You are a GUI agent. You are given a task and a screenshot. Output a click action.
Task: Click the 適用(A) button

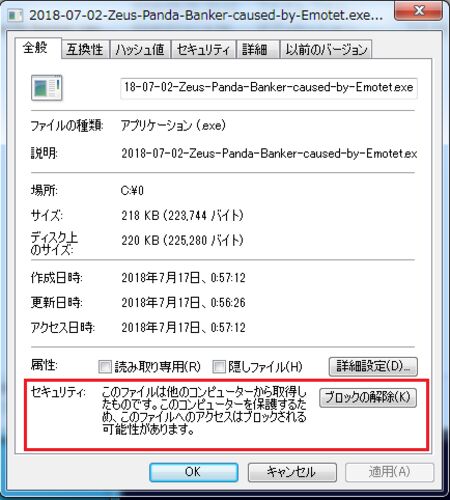pos(389,472)
